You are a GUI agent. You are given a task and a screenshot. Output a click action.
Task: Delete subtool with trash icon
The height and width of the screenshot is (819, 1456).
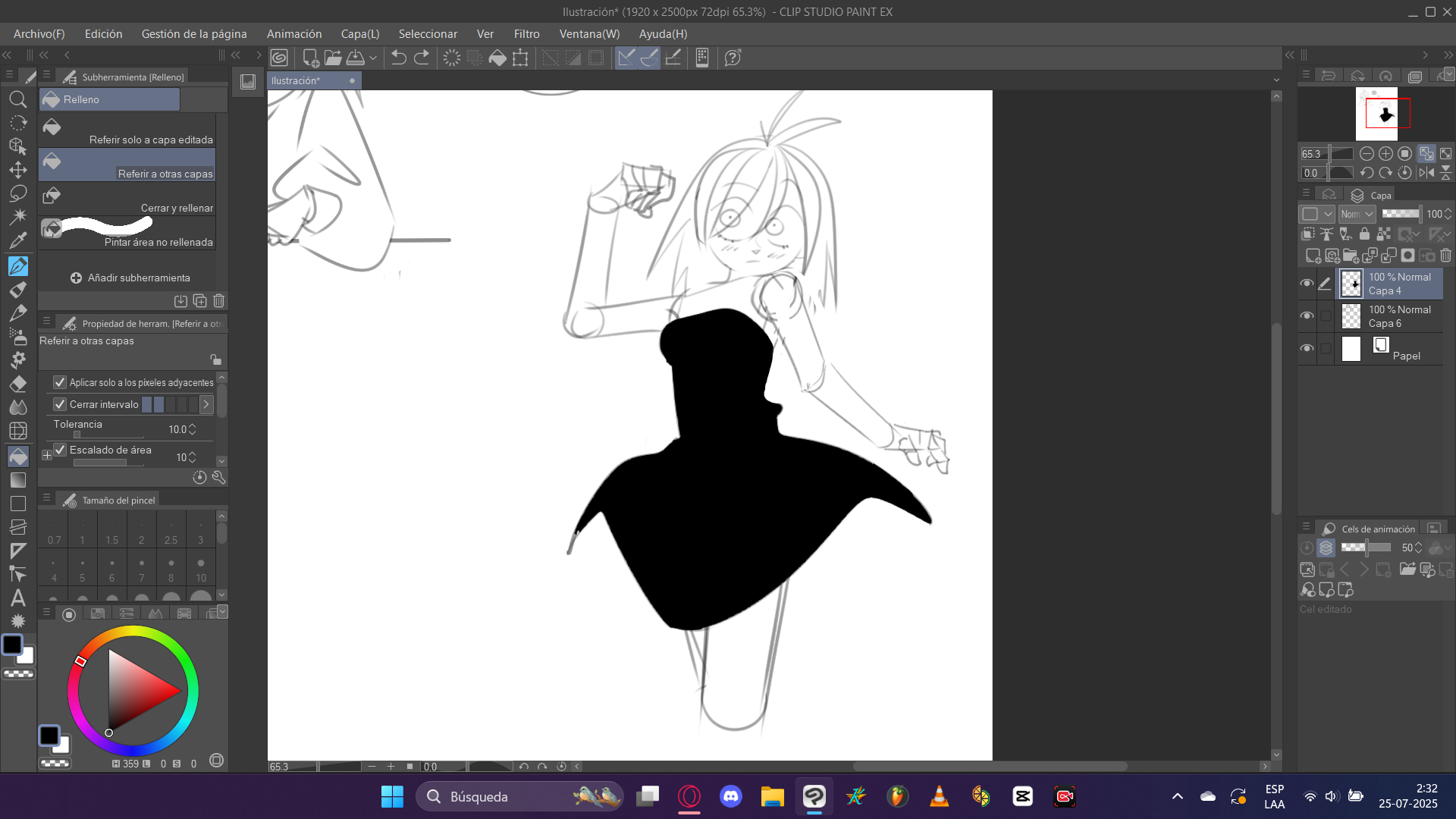218,301
